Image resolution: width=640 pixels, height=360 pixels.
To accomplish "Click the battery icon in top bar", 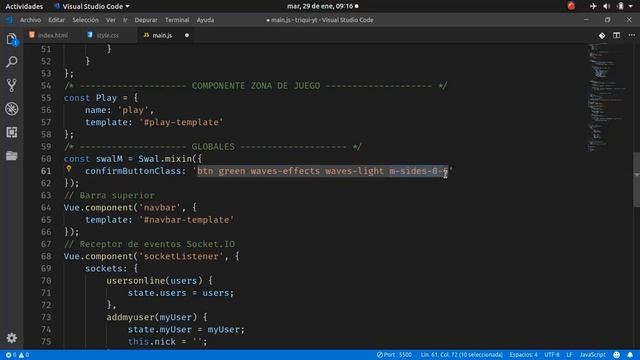I will pos(620,6).
